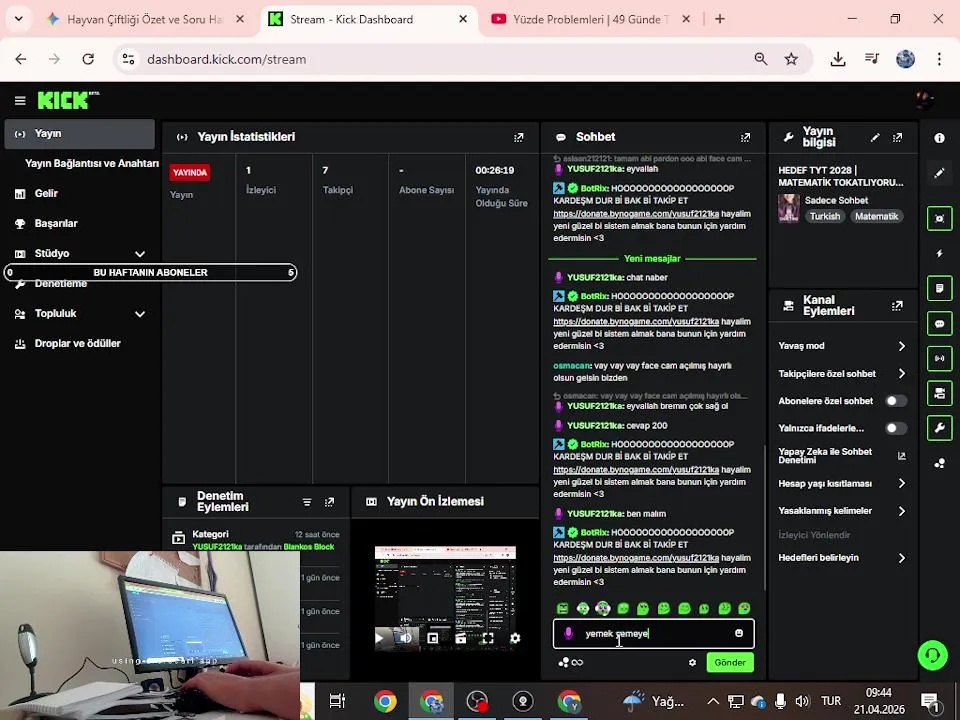Select Yayın in the sidebar
This screenshot has width=960, height=720.
click(80, 133)
